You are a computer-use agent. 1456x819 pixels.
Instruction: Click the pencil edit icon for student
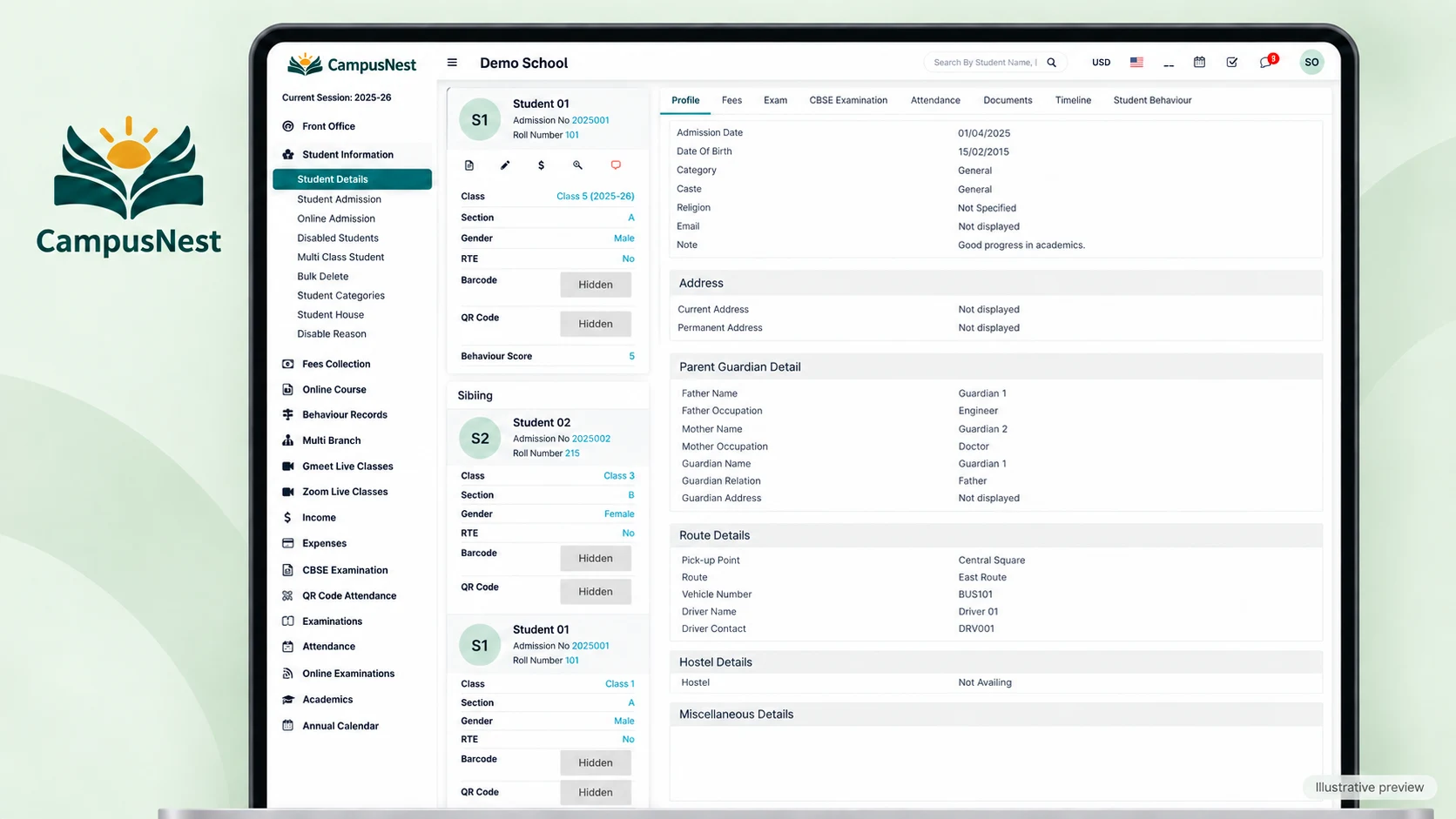tap(505, 165)
